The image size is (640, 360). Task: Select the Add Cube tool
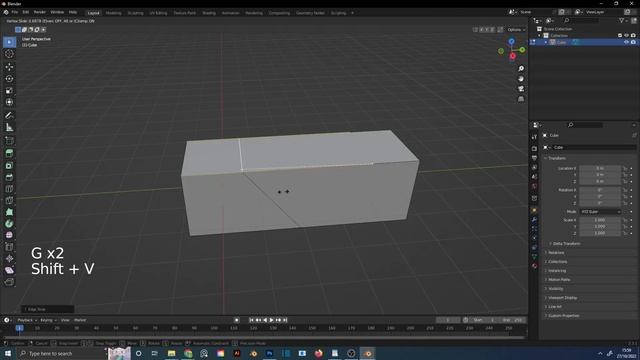pos(9,141)
